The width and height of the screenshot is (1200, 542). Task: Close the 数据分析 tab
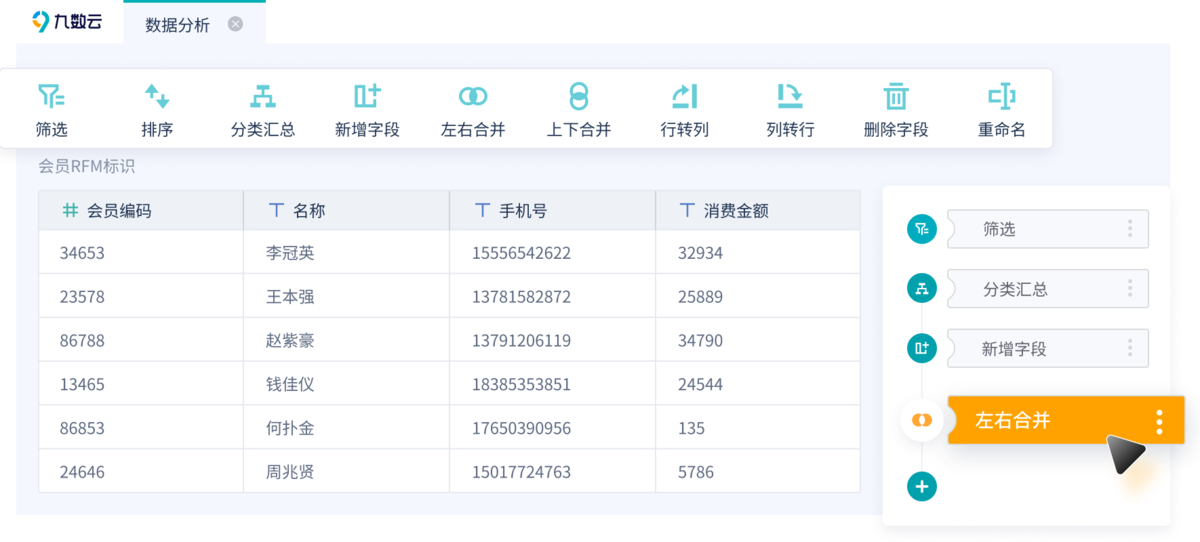[x=235, y=24]
